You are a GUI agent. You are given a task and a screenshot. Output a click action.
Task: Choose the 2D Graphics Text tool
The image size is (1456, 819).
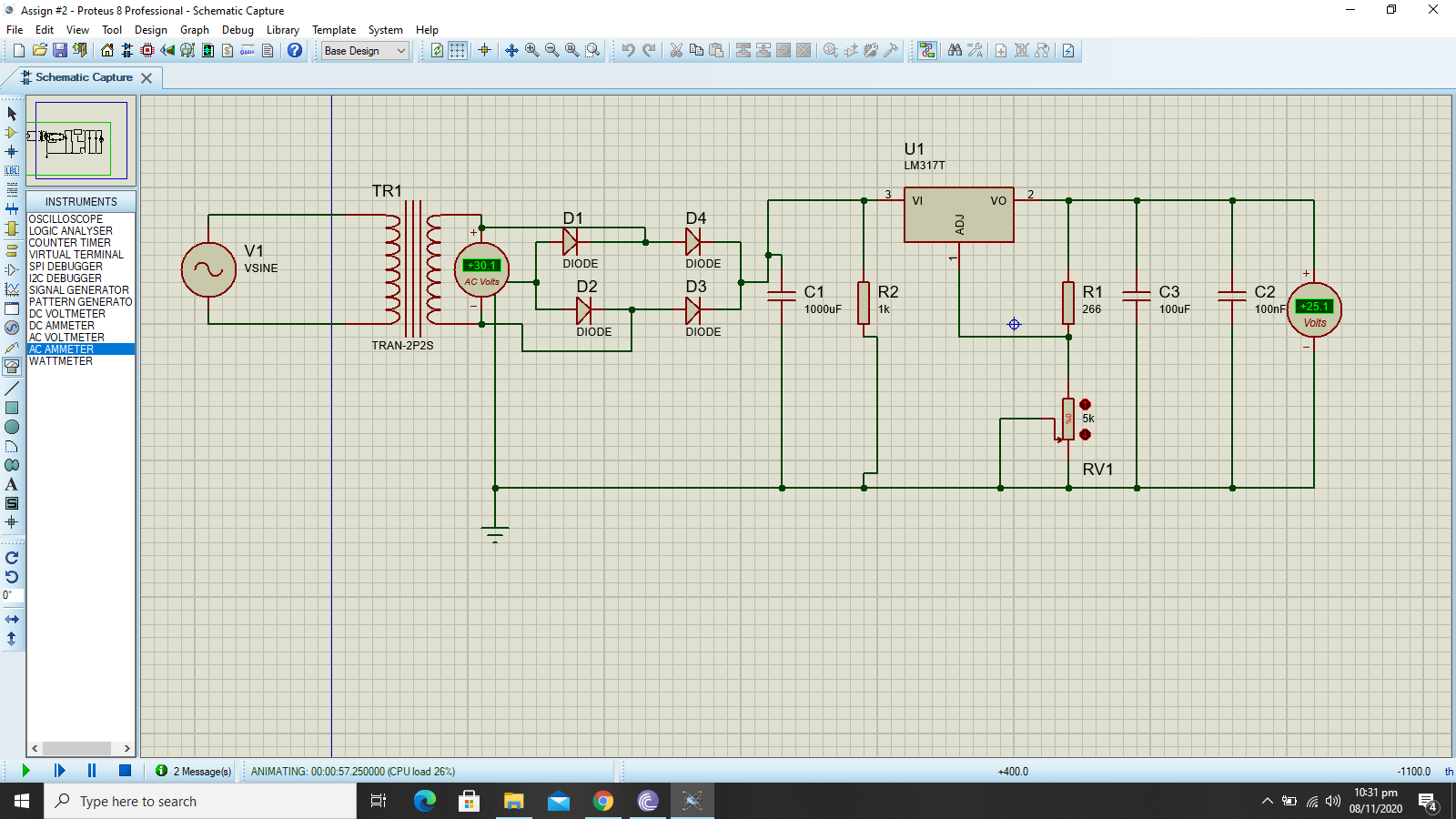coord(12,484)
